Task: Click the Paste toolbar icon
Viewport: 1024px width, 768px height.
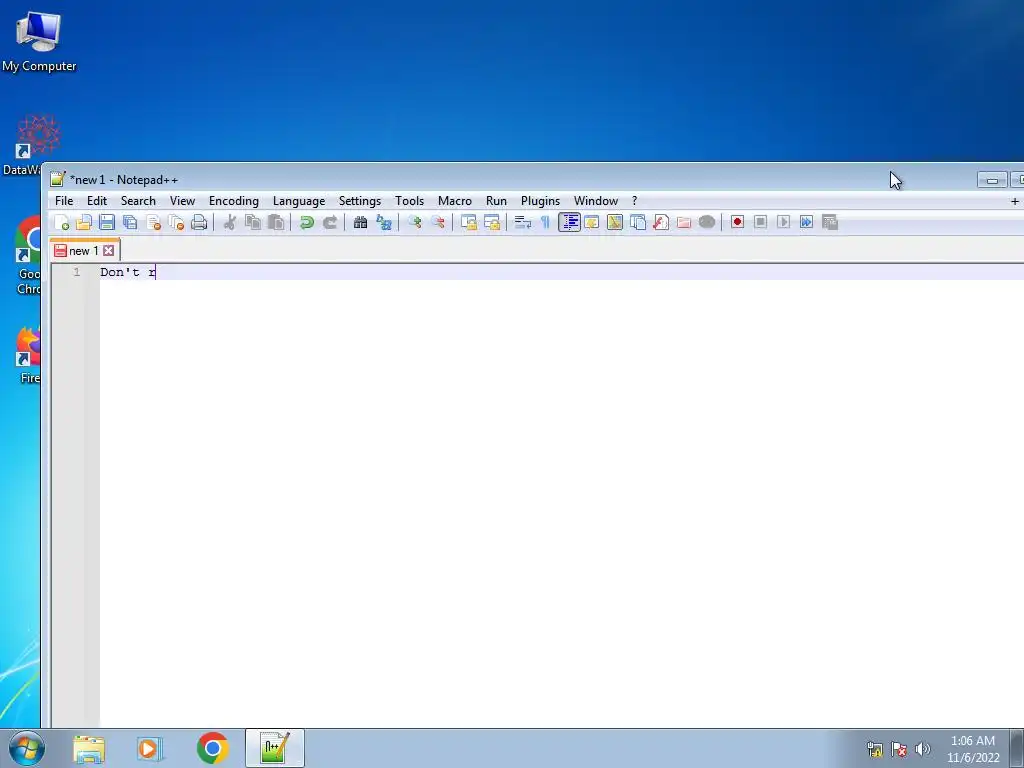Action: coord(276,222)
